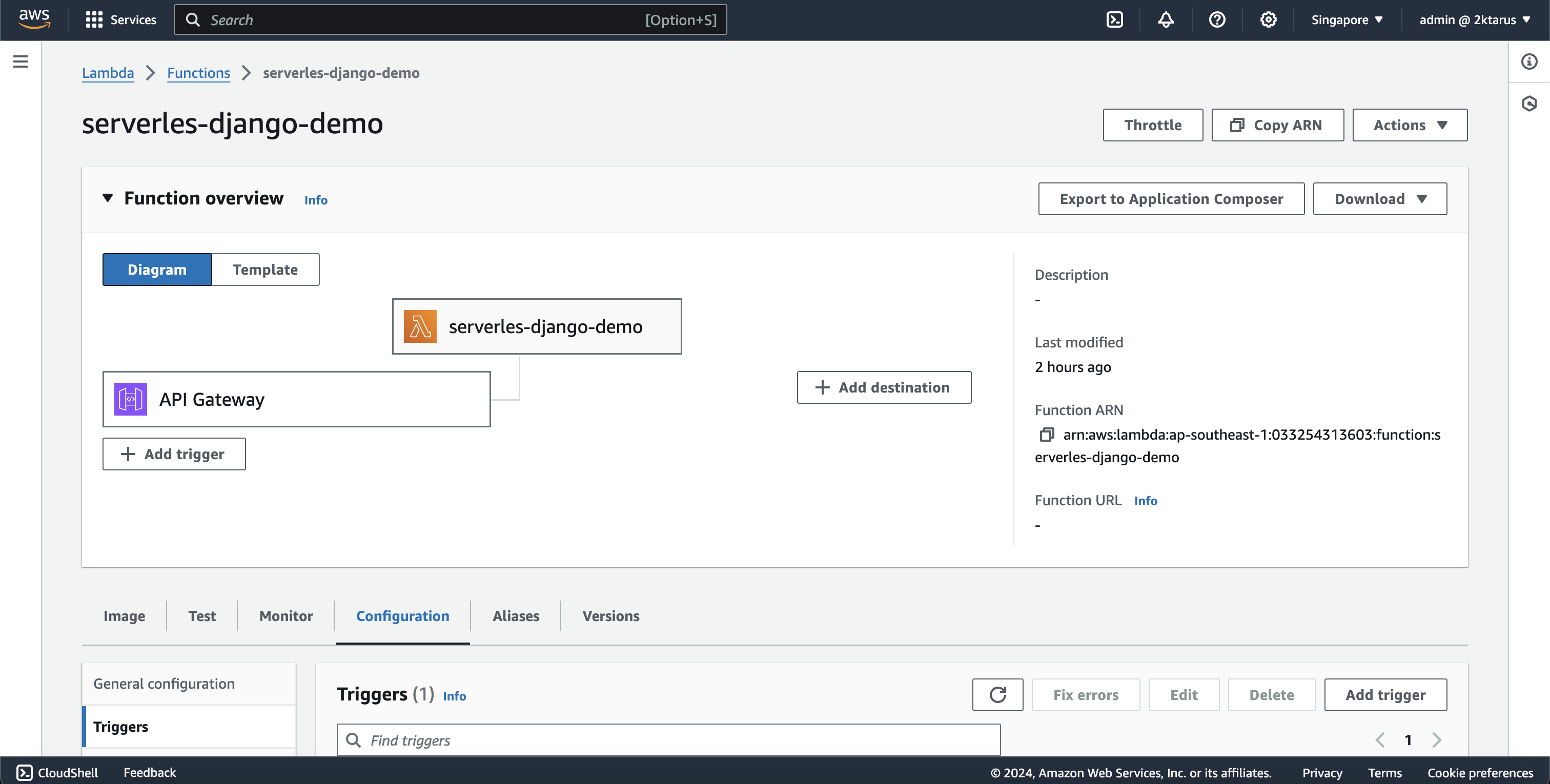Click the '2 hours ago' last modified value
Image resolution: width=1550 pixels, height=784 pixels.
pos(1073,366)
